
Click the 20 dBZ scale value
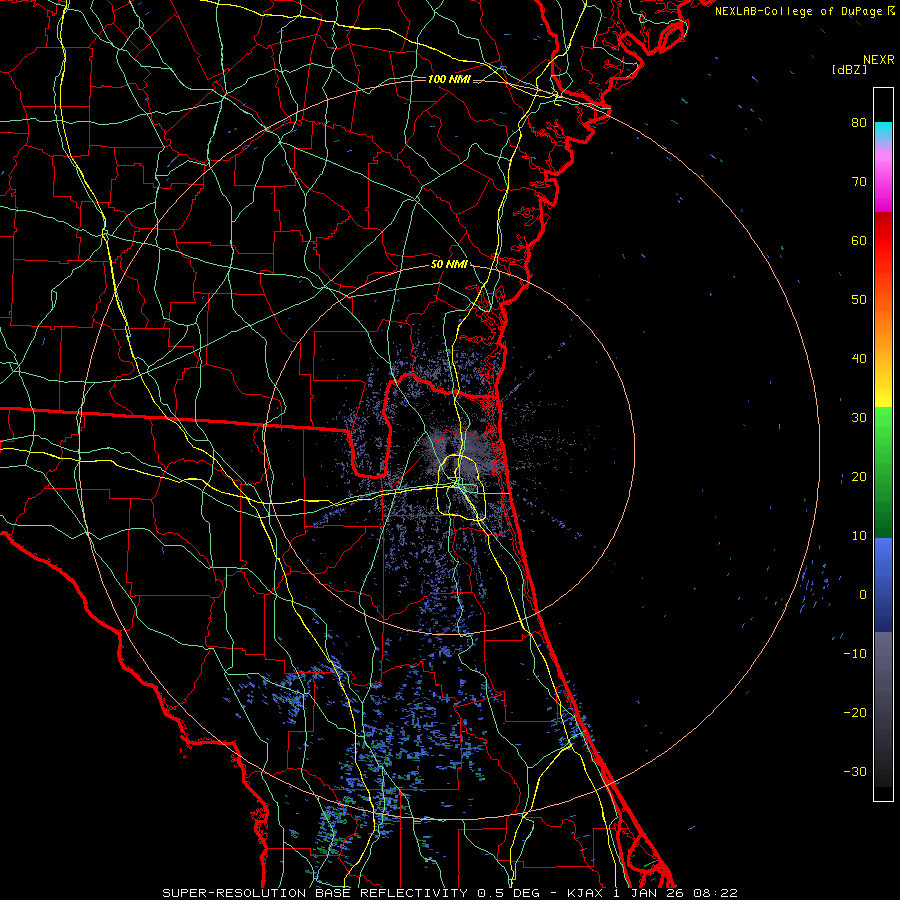tap(859, 477)
